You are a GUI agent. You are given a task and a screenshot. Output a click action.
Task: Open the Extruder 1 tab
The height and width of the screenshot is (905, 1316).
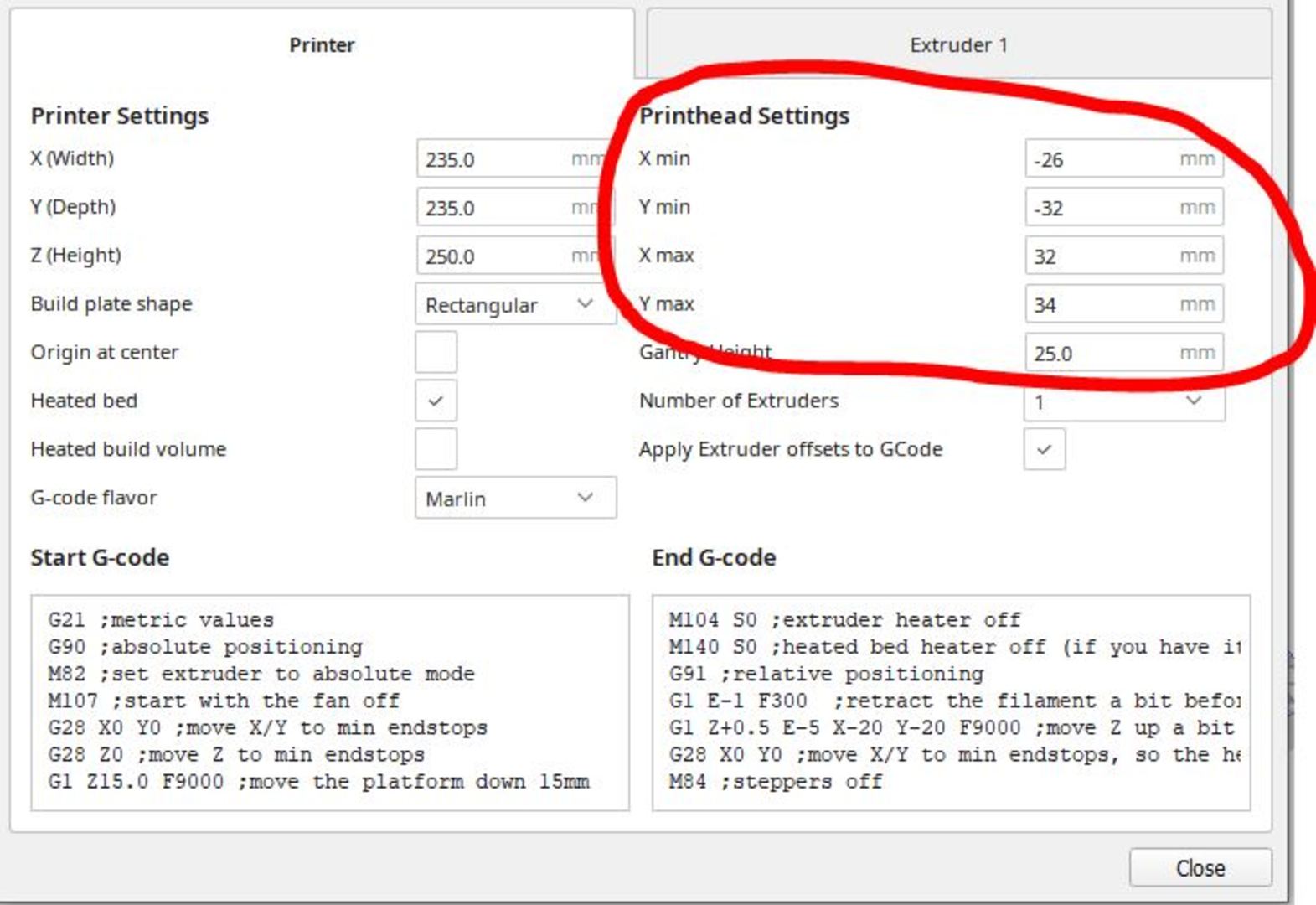[958, 45]
